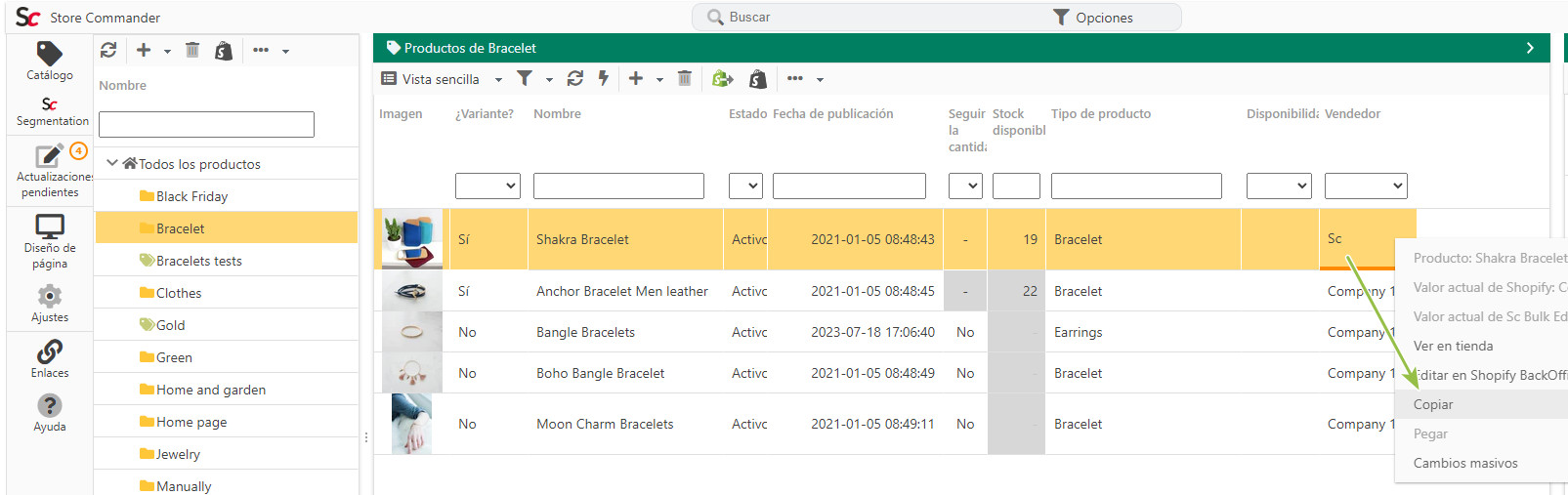Open the Vista sencilla view dropdown
Image resolution: width=1568 pixels, height=495 pixels.
coord(442,79)
